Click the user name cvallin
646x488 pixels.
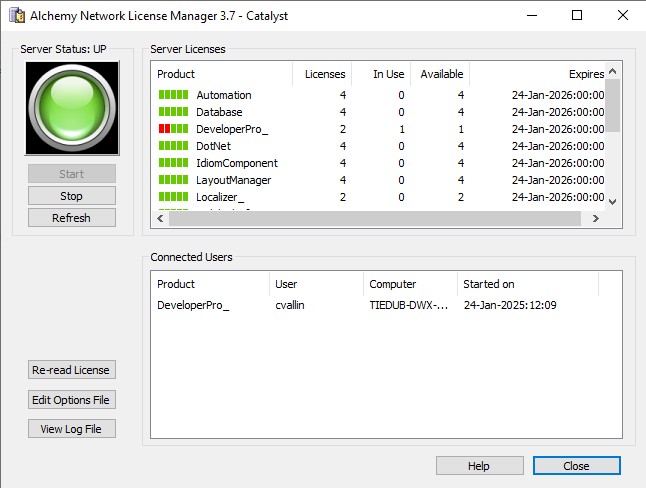[290, 305]
